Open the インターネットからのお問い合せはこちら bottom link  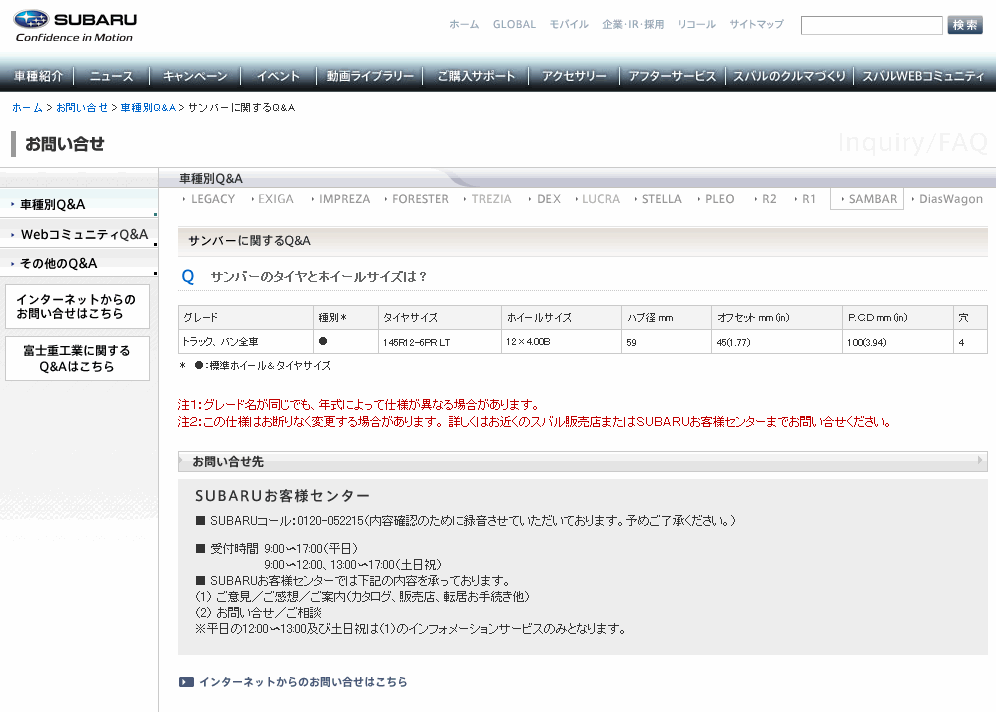[303, 682]
